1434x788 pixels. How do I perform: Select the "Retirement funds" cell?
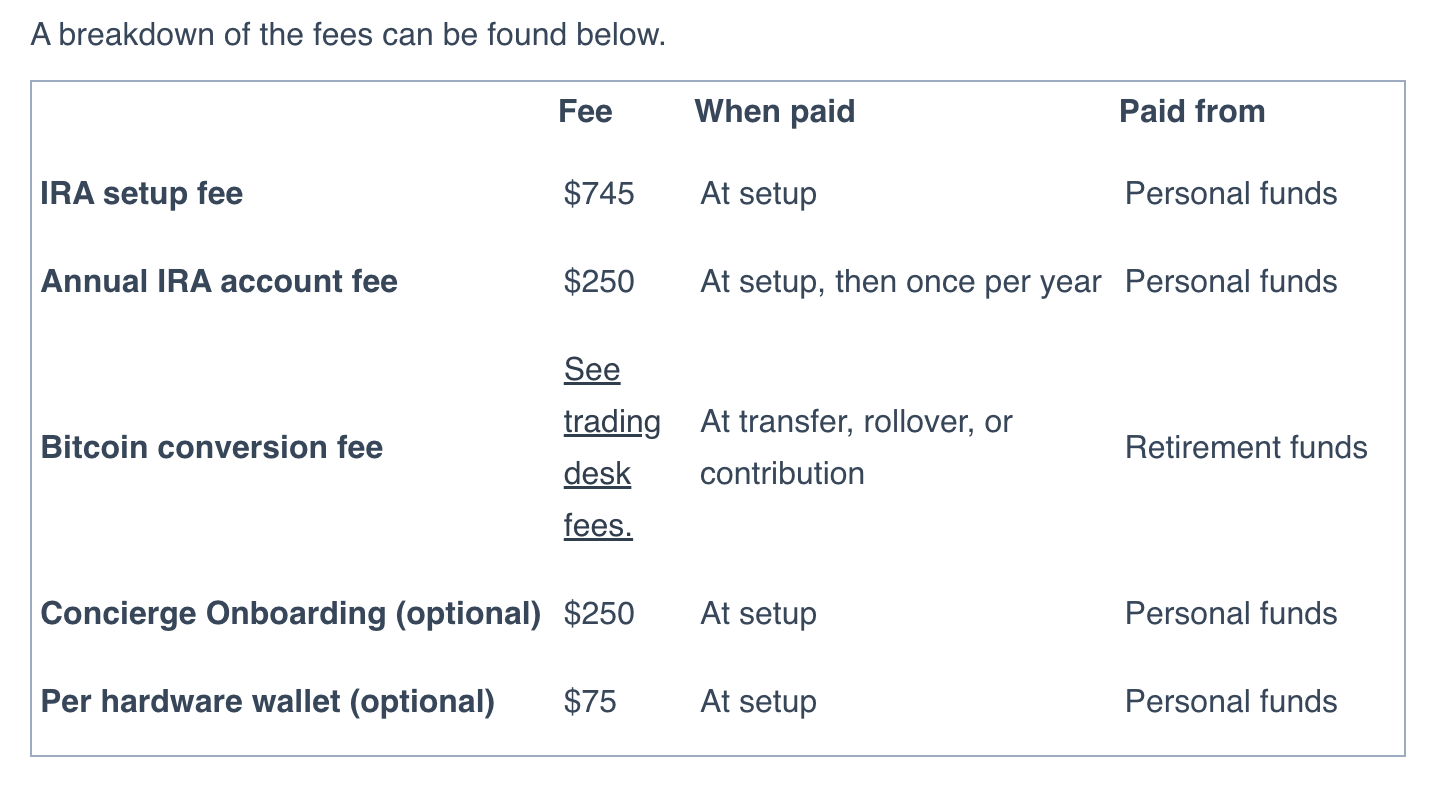pos(1246,447)
